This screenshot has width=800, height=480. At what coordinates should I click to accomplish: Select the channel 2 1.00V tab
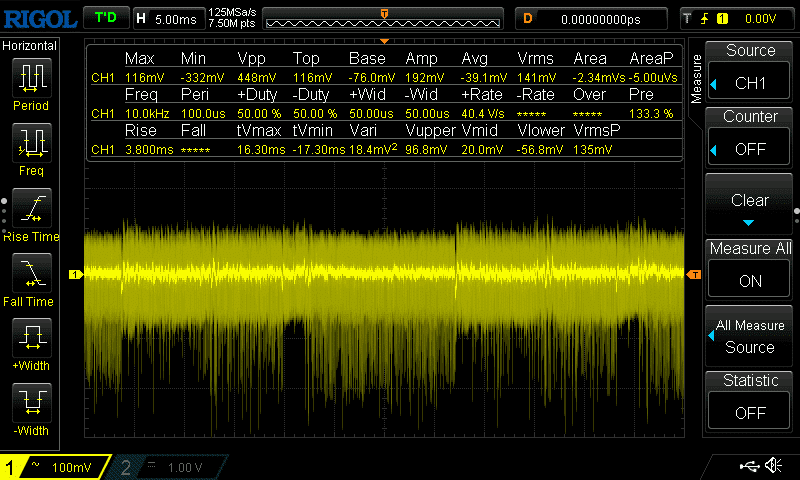170,467
